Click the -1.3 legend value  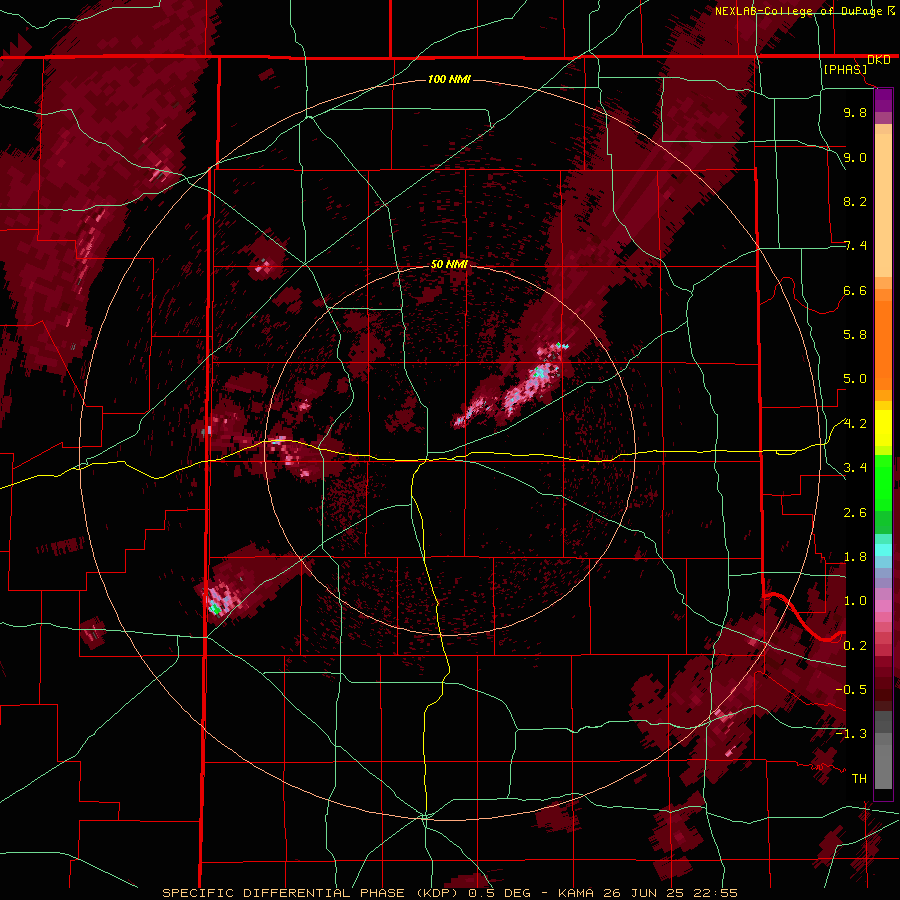pos(851,734)
